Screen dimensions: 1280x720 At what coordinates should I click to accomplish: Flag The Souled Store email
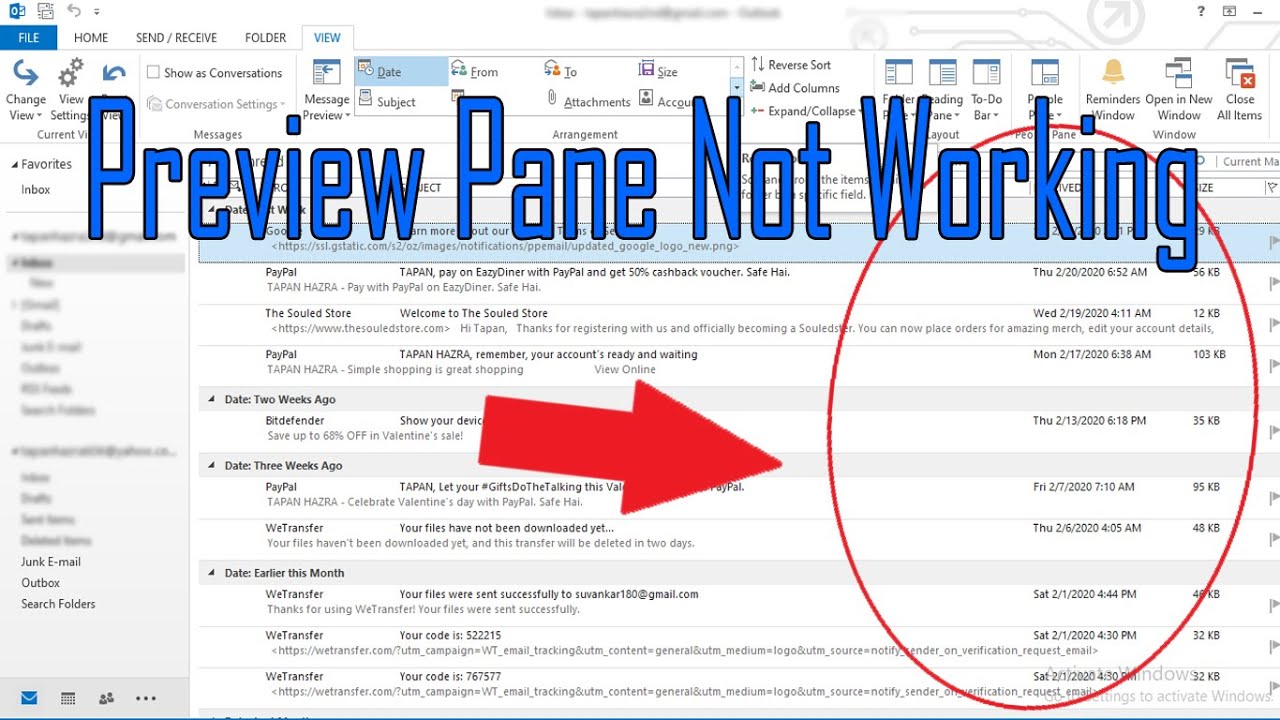1273,324
